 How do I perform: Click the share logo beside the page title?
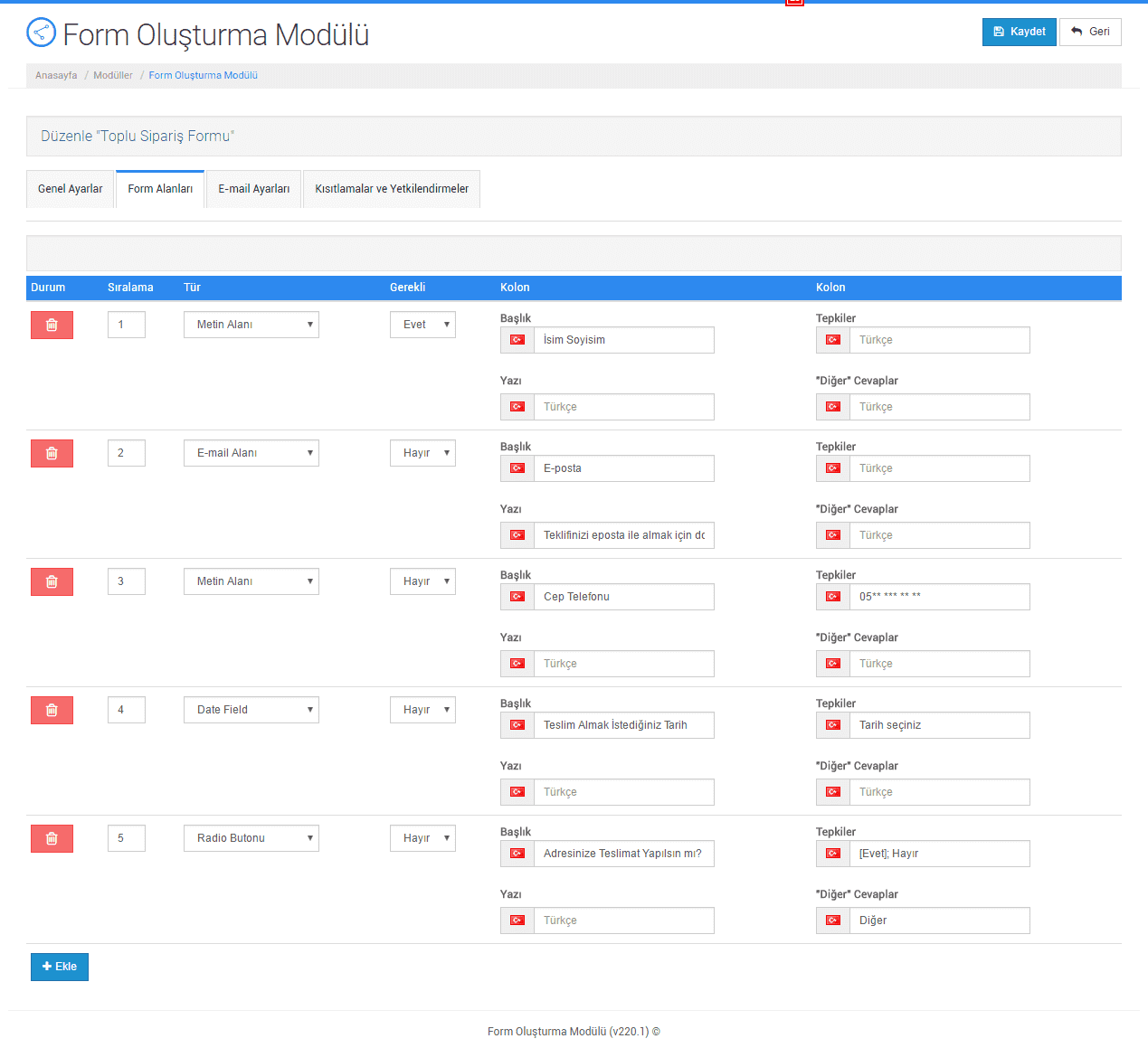click(x=41, y=33)
